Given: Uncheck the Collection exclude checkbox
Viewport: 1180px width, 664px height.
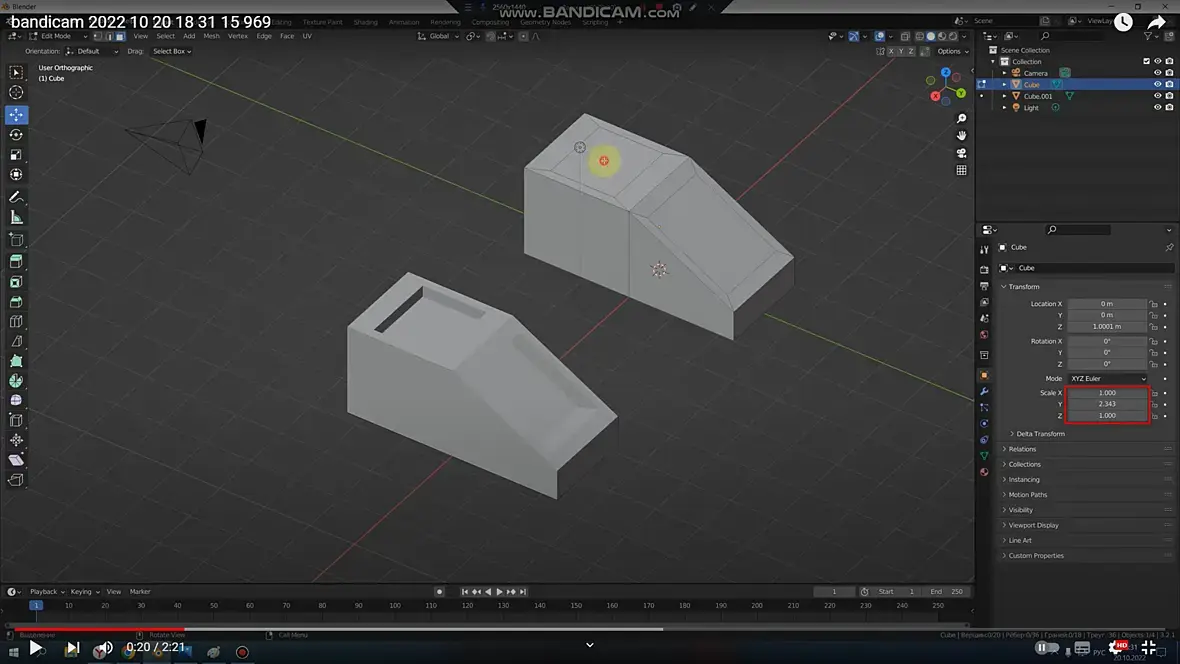Looking at the screenshot, I should coord(1146,61).
